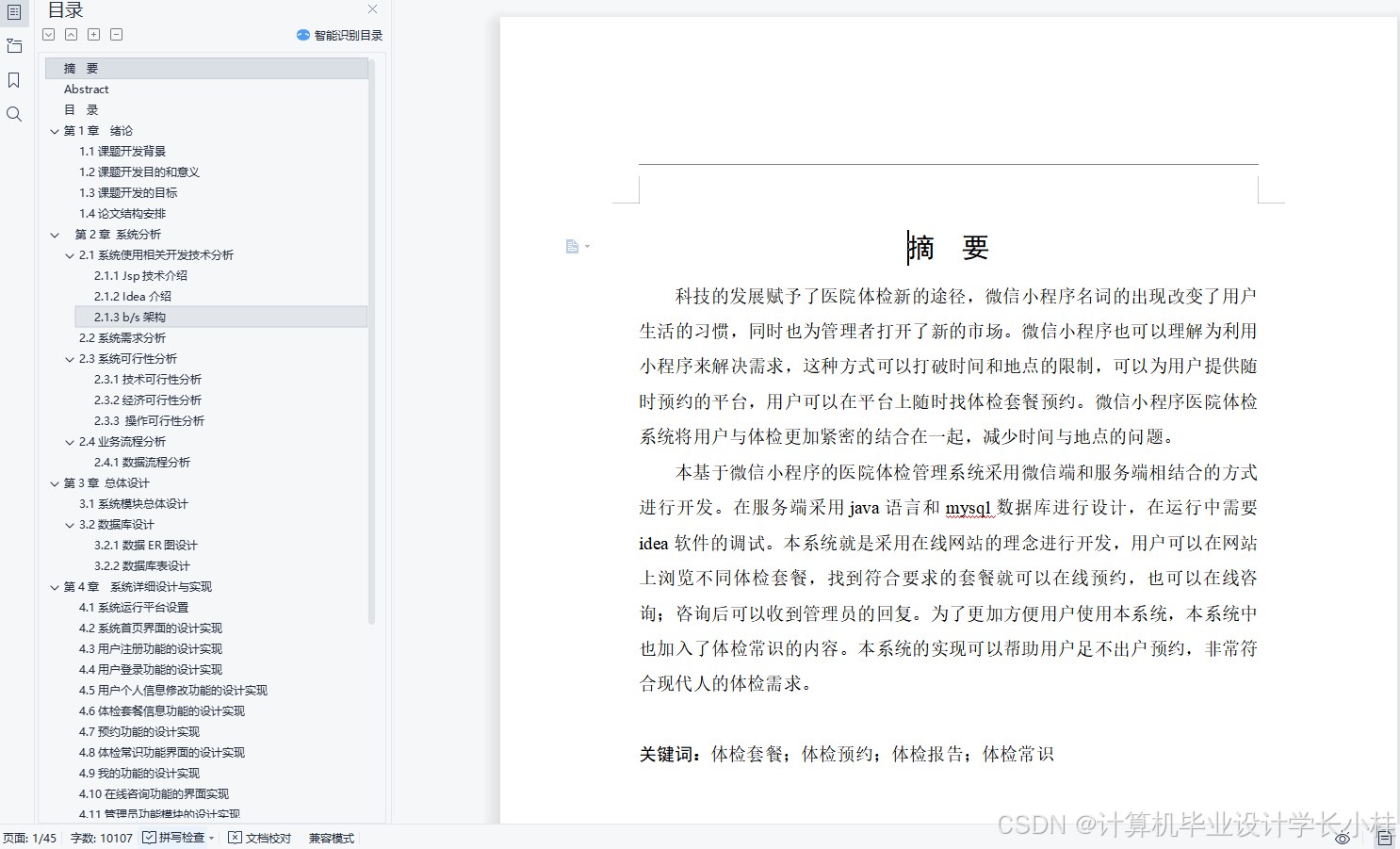Click the 智能识别目录 smart recognition icon

pos(303,35)
